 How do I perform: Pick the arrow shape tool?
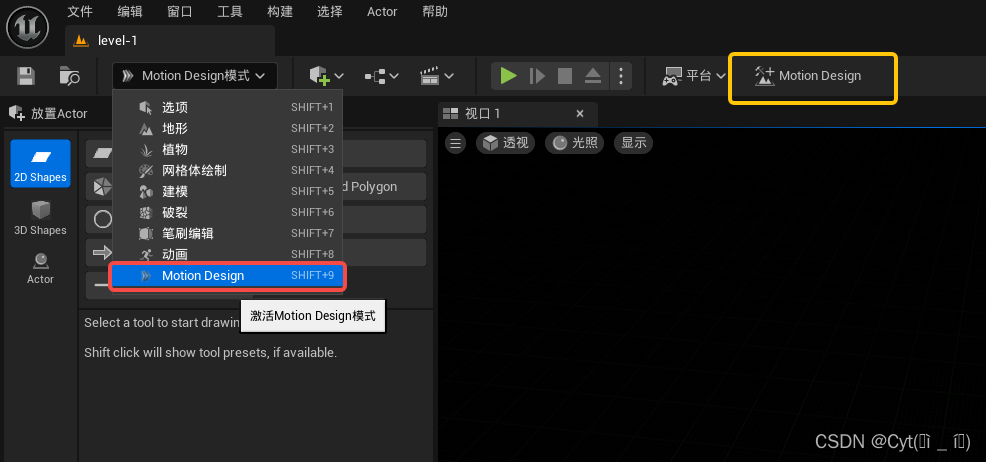point(101,252)
